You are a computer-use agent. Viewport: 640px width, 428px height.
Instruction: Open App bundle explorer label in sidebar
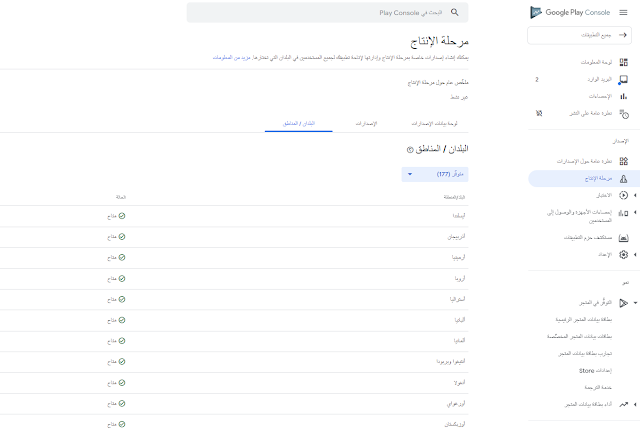coord(588,237)
